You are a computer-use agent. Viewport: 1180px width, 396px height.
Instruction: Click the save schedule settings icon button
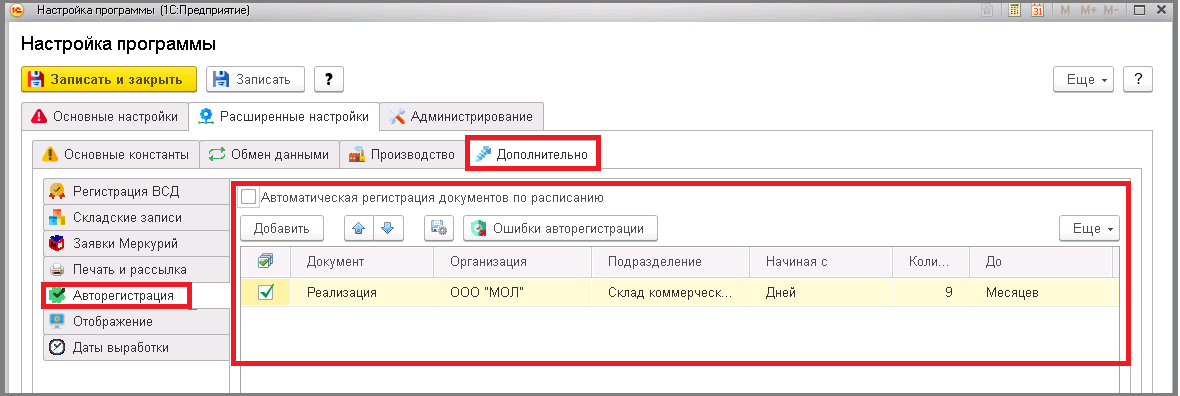[439, 229]
